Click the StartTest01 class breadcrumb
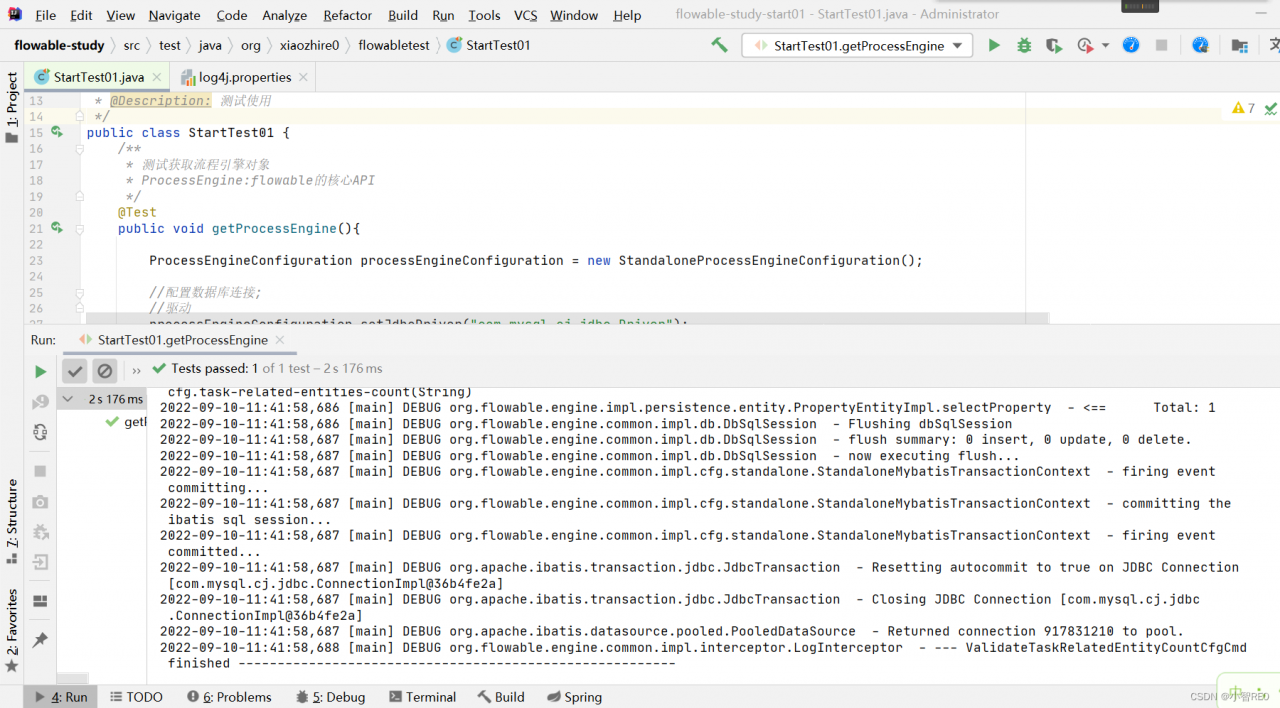1280x708 pixels. [x=489, y=45]
